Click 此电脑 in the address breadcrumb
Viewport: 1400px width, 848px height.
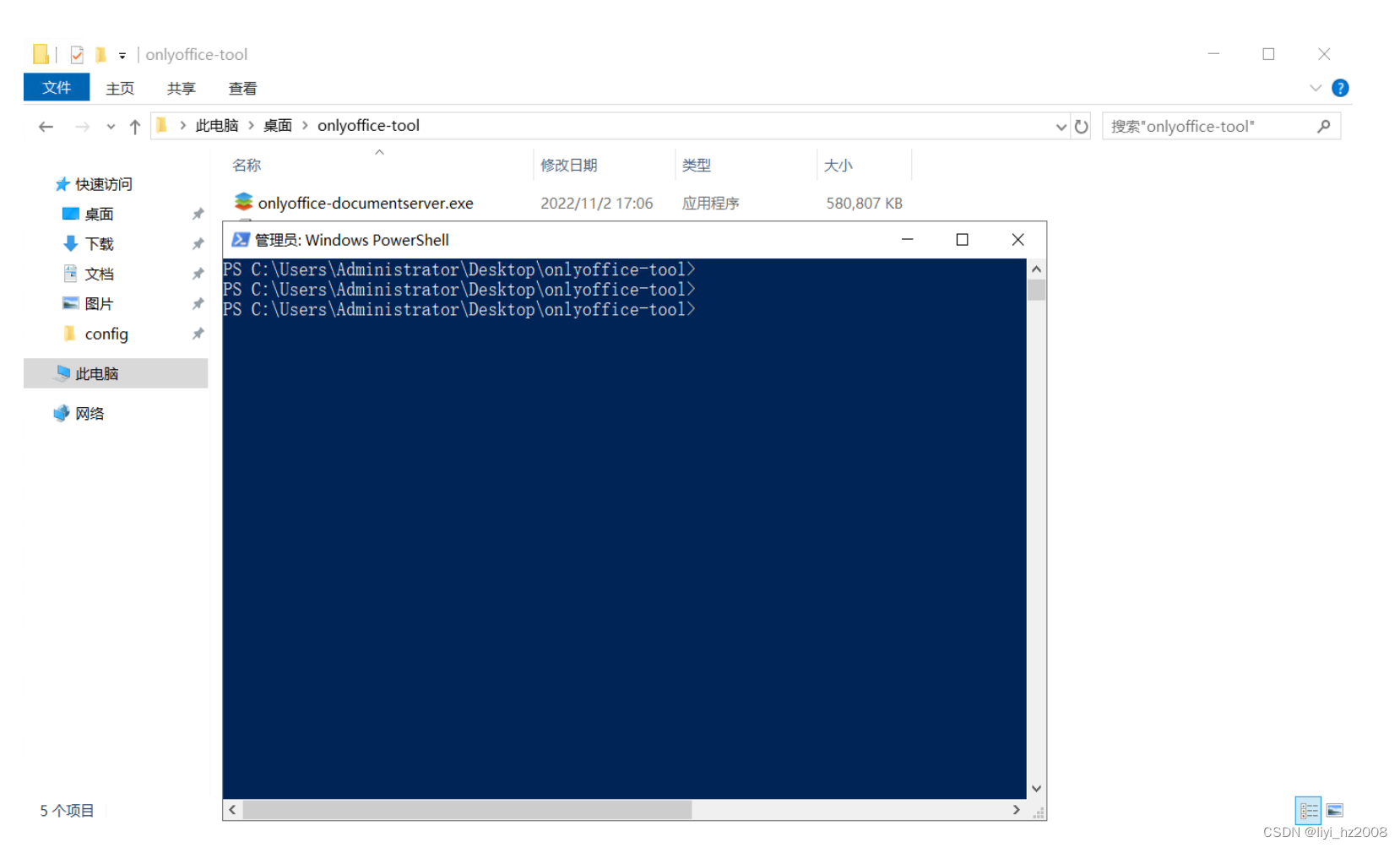point(217,125)
